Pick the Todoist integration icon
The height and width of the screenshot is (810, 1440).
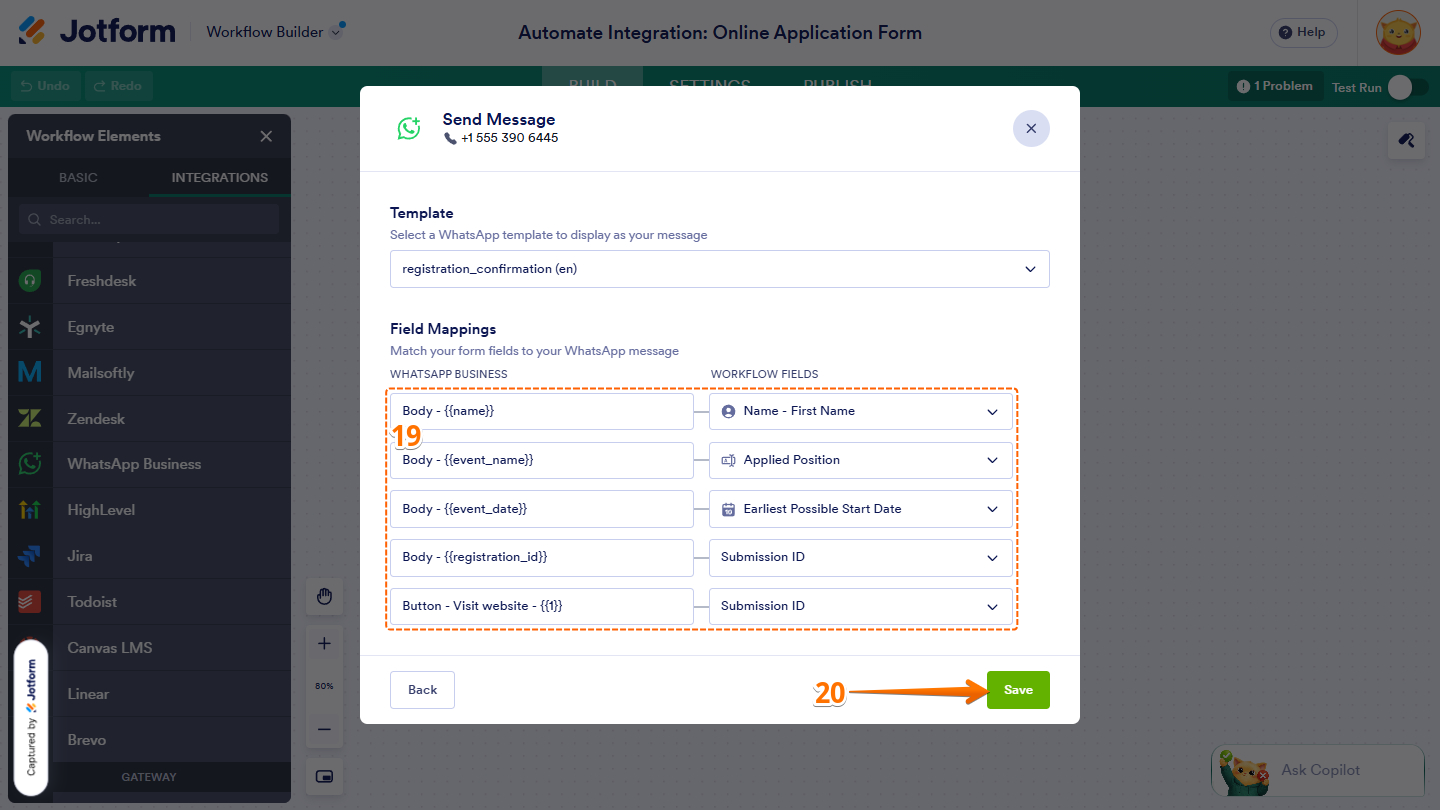30,602
